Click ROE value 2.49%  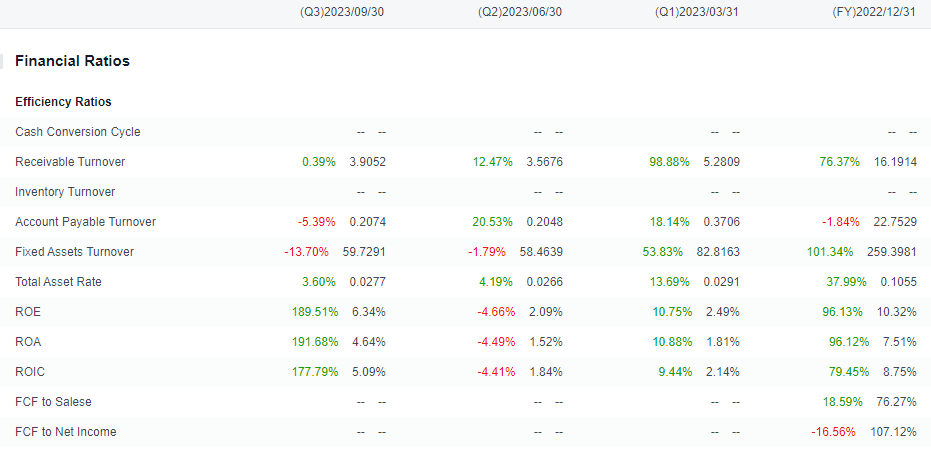click(x=723, y=312)
